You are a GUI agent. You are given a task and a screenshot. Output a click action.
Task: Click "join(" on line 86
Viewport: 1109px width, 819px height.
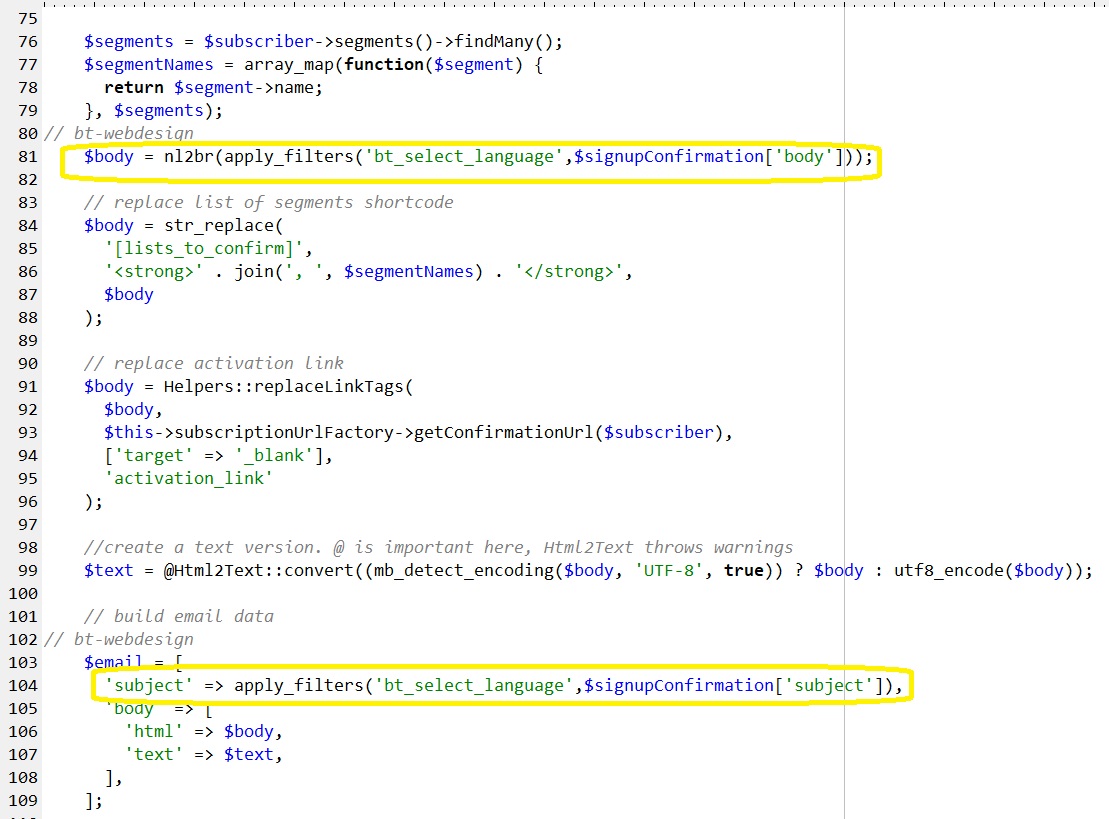click(259, 272)
